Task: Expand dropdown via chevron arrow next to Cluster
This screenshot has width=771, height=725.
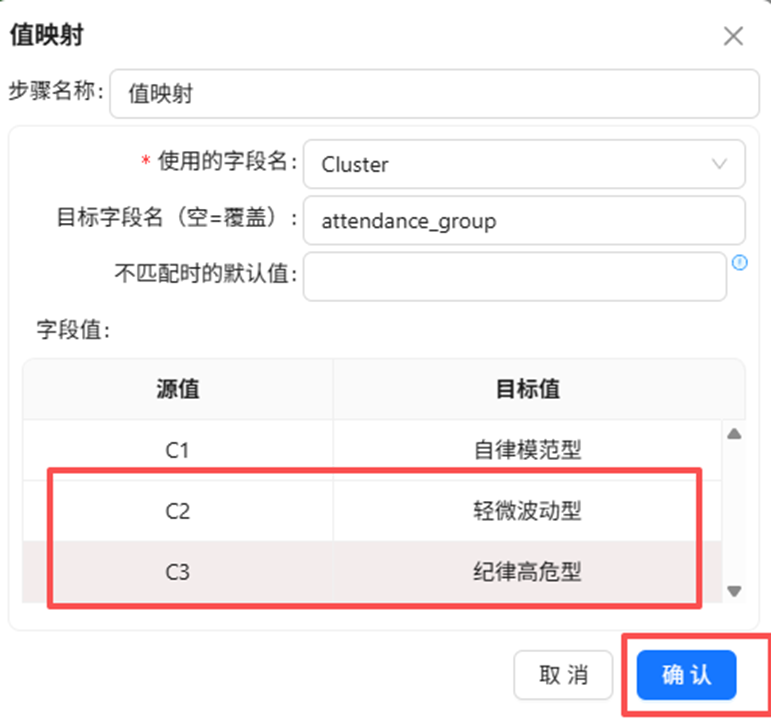Action: 719,164
